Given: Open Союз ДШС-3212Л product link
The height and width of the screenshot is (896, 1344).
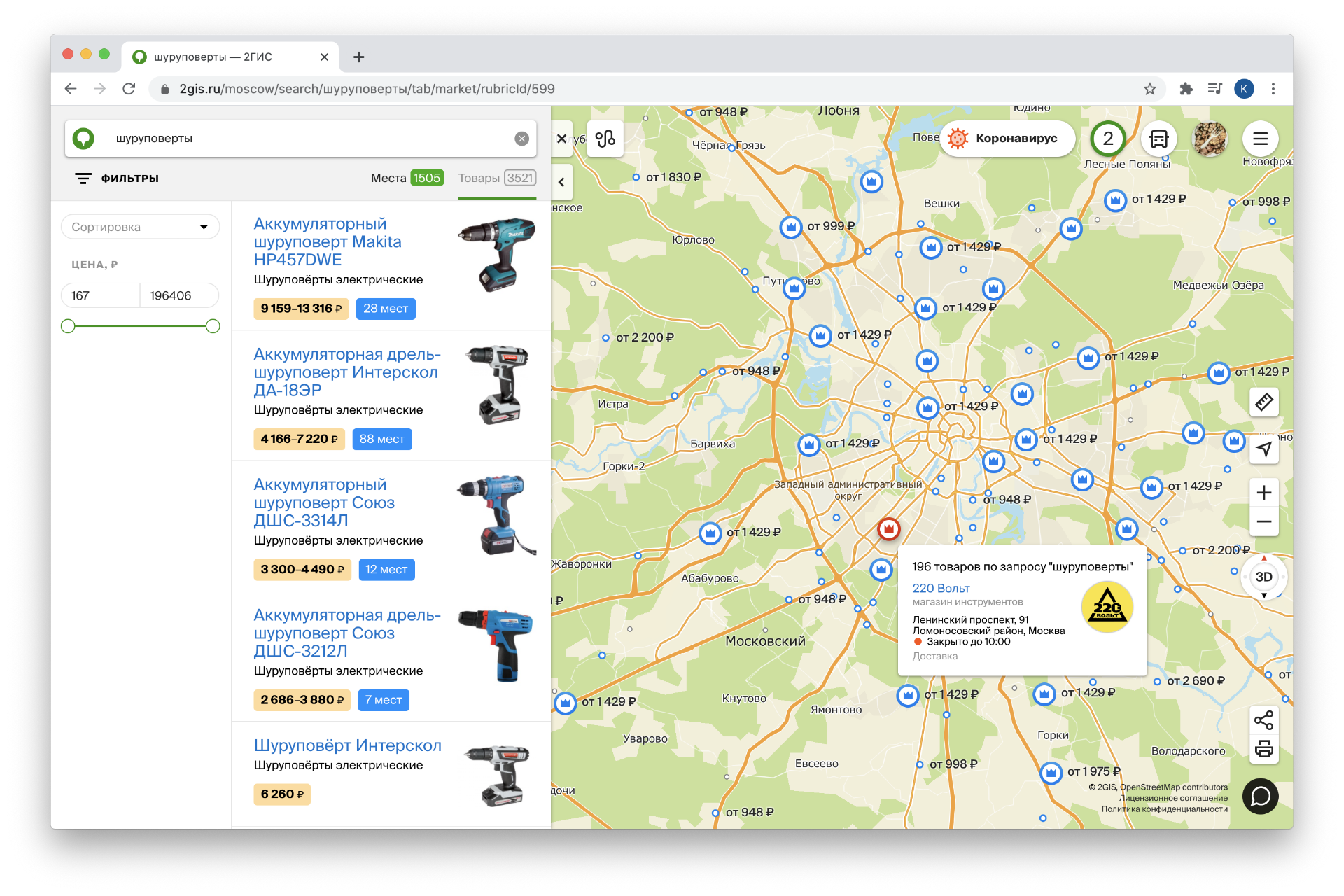Looking at the screenshot, I should [347, 633].
